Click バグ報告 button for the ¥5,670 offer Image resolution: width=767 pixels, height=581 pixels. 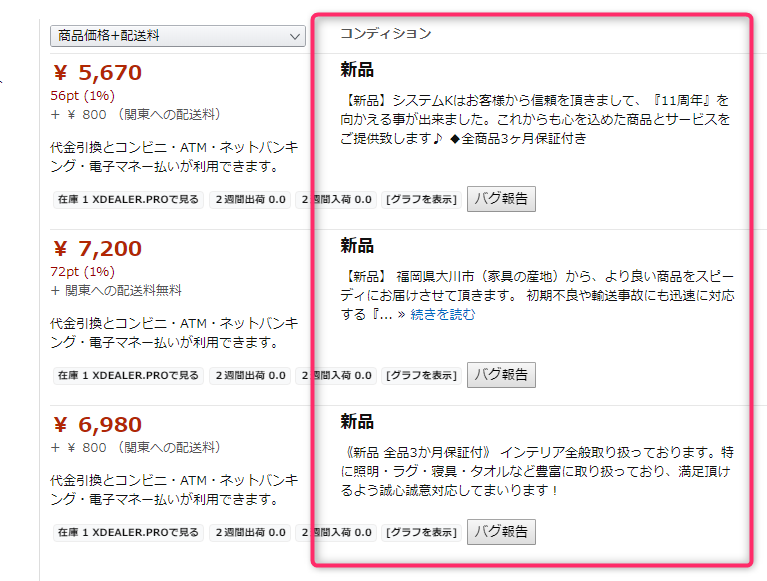[501, 199]
